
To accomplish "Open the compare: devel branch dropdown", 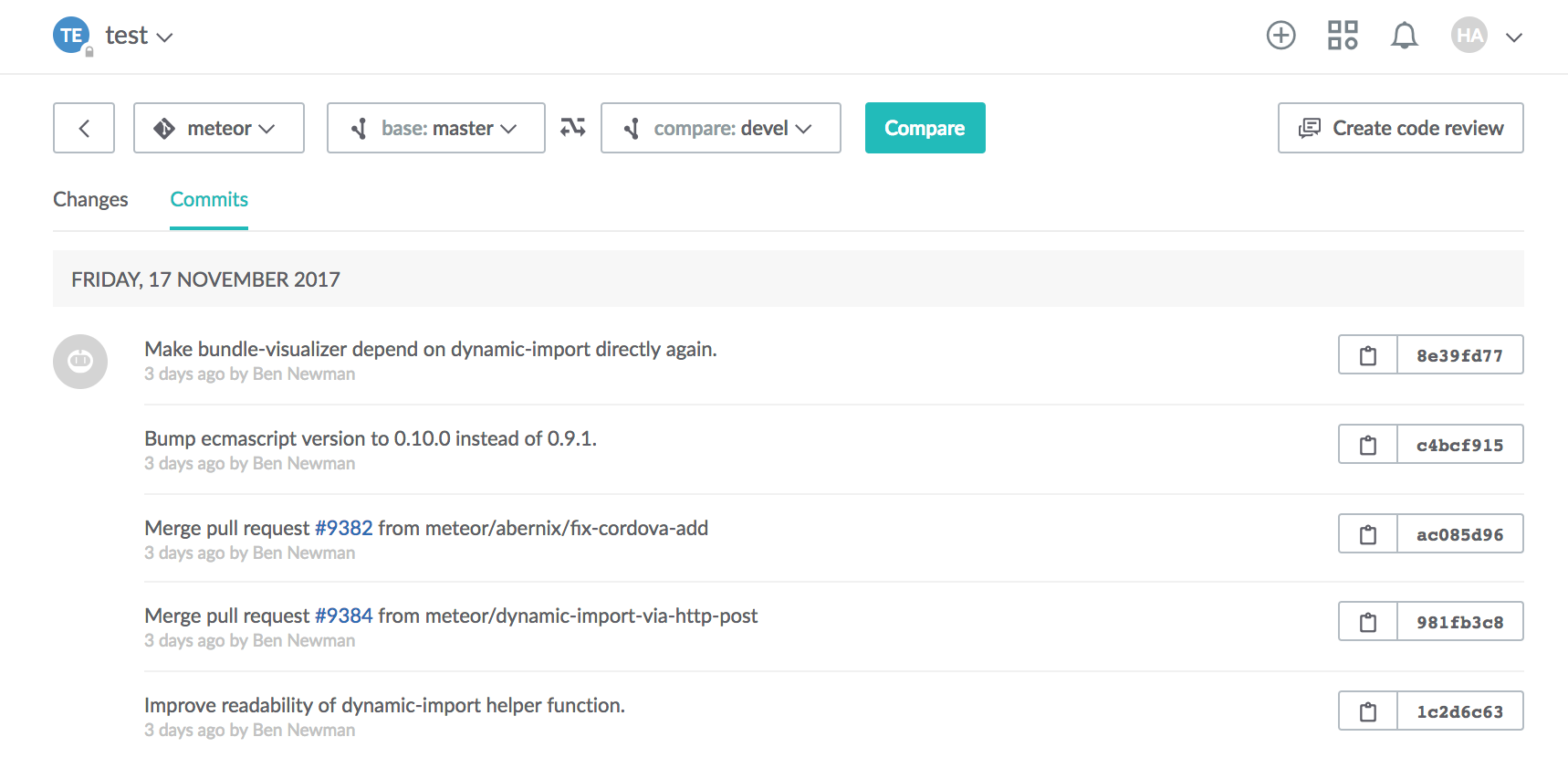I will [720, 128].
